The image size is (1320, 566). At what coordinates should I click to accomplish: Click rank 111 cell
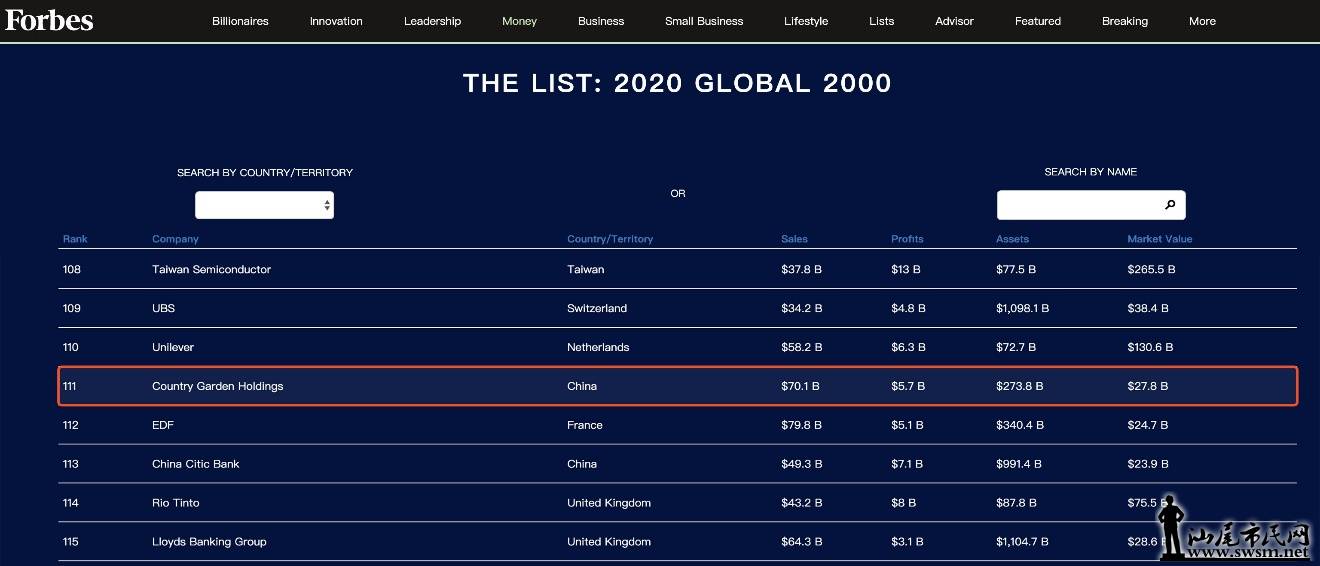(69, 386)
